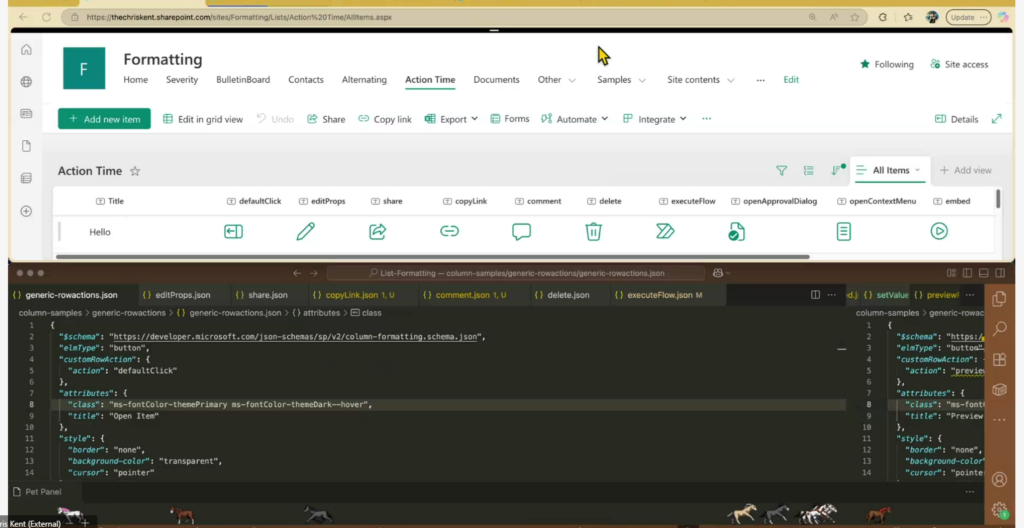The width and height of the screenshot is (1024, 528).
Task: Click the executeFlow icon in Hello row
Action: point(665,231)
